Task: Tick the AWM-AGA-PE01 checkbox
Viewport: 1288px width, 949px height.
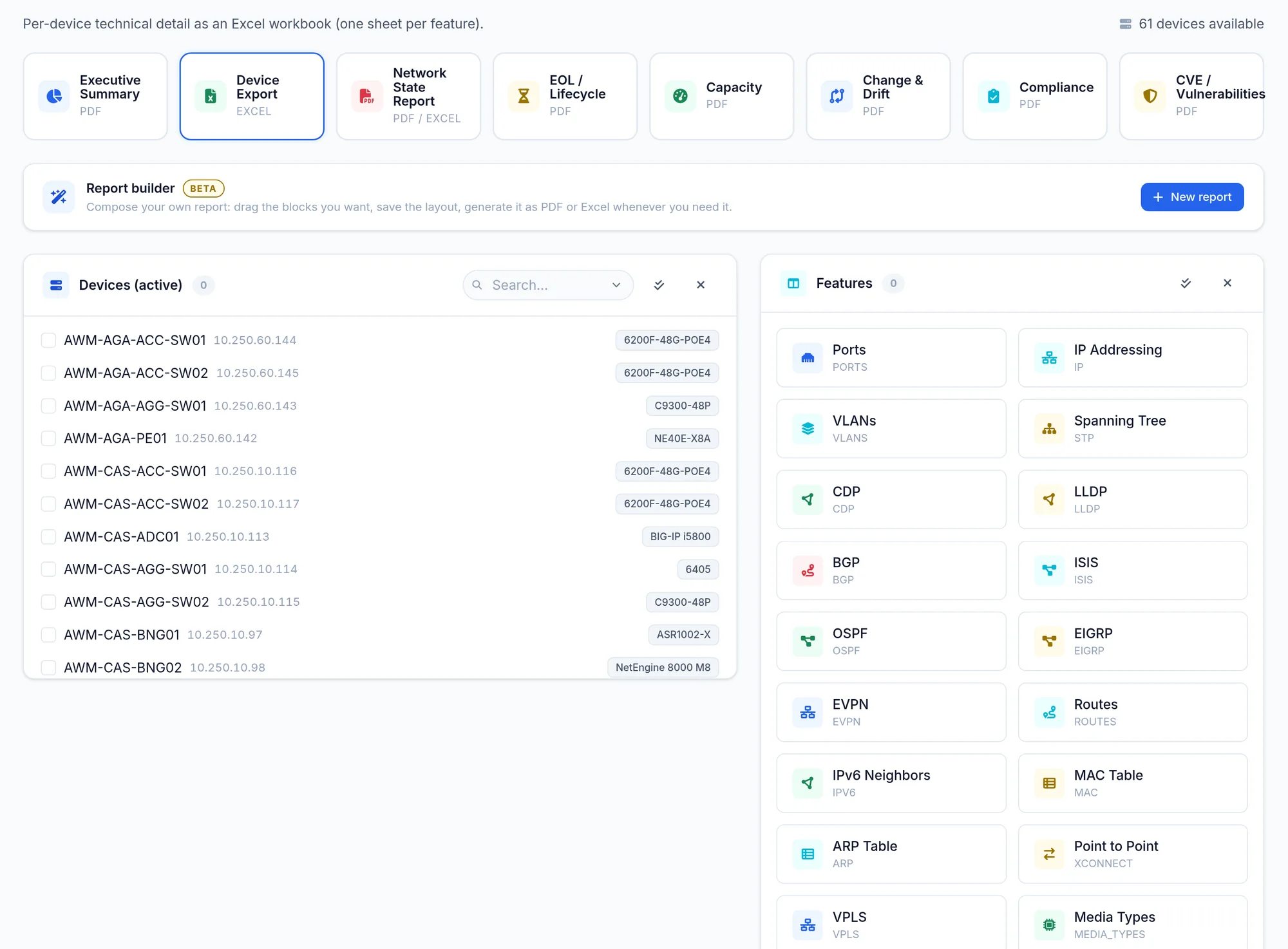Action: point(48,438)
